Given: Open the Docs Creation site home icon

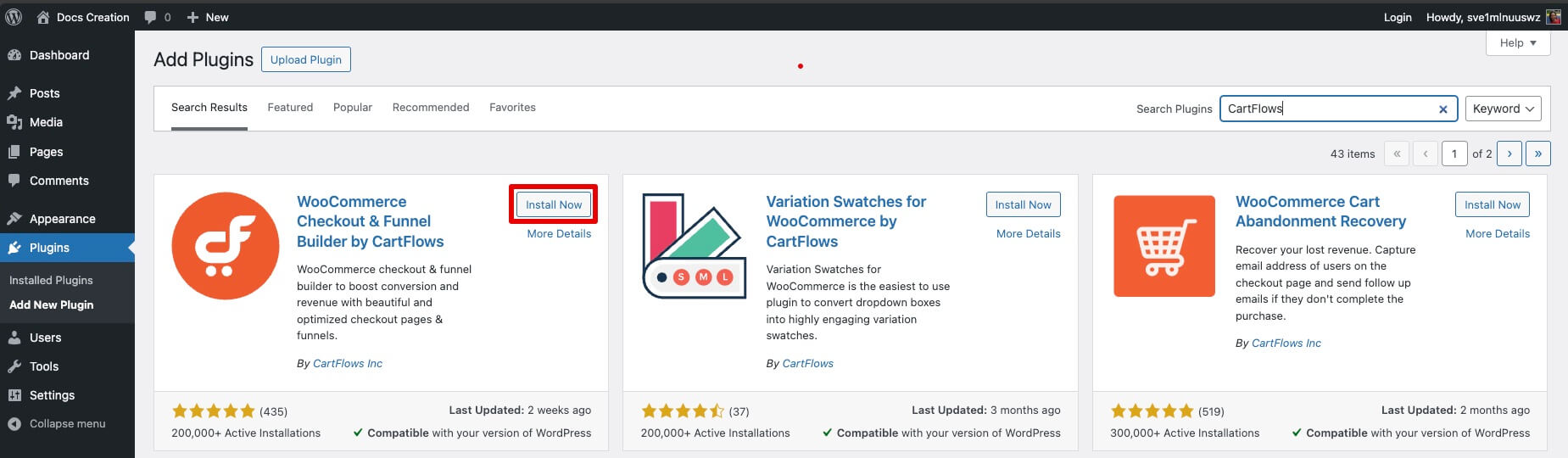Looking at the screenshot, I should [43, 17].
